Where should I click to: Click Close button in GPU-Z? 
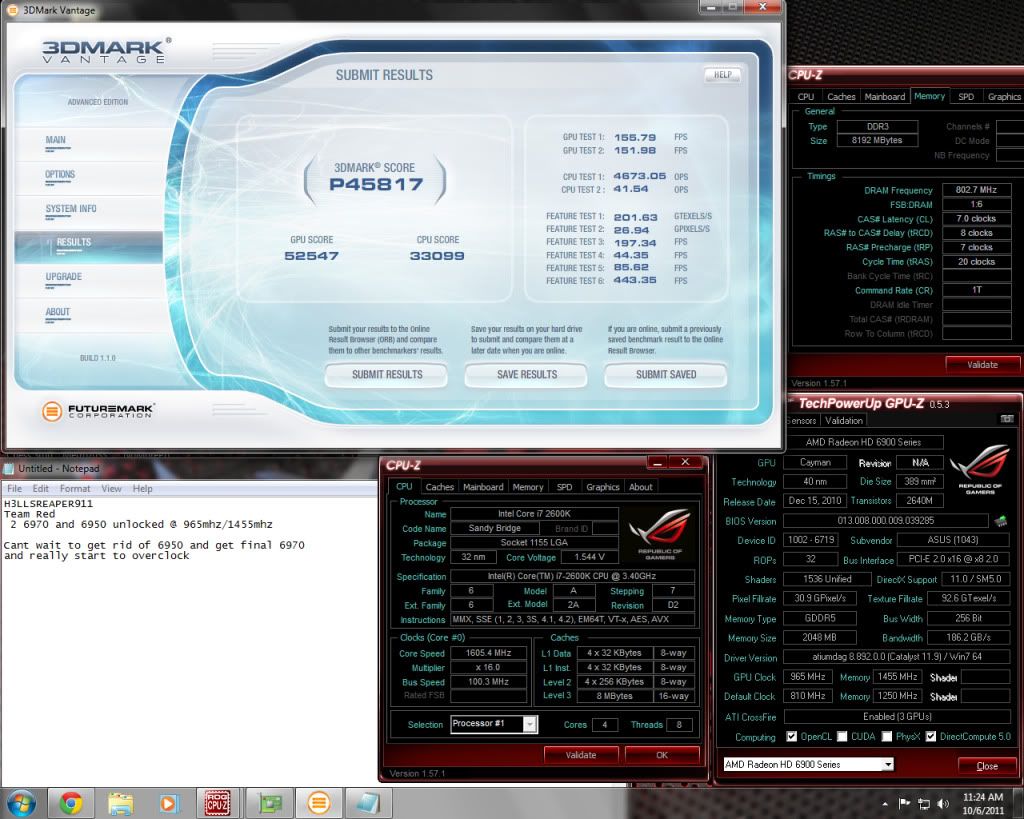986,765
